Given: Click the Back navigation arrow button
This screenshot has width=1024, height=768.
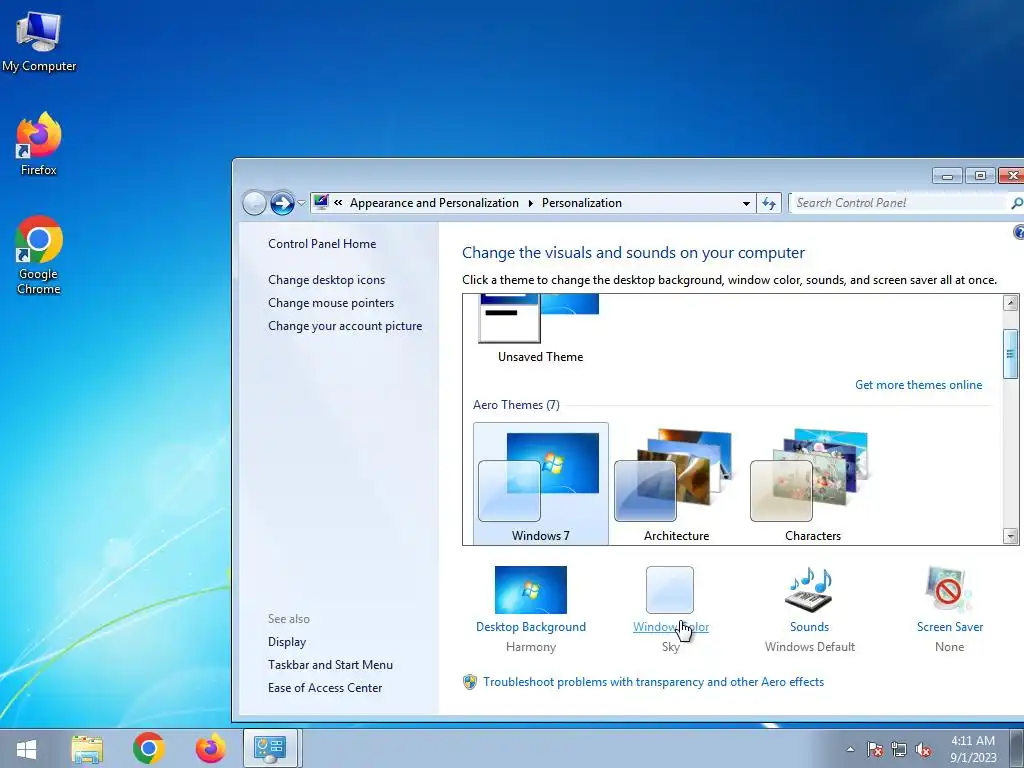Looking at the screenshot, I should click(254, 203).
